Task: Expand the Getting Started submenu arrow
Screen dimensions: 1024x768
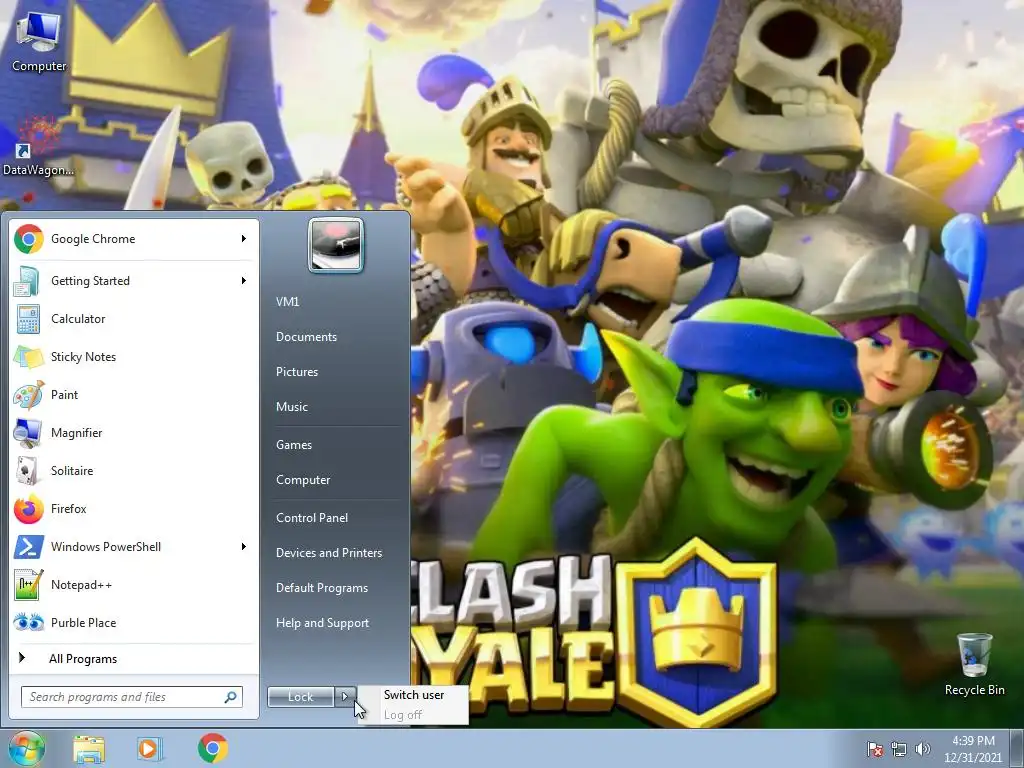Action: 244,281
